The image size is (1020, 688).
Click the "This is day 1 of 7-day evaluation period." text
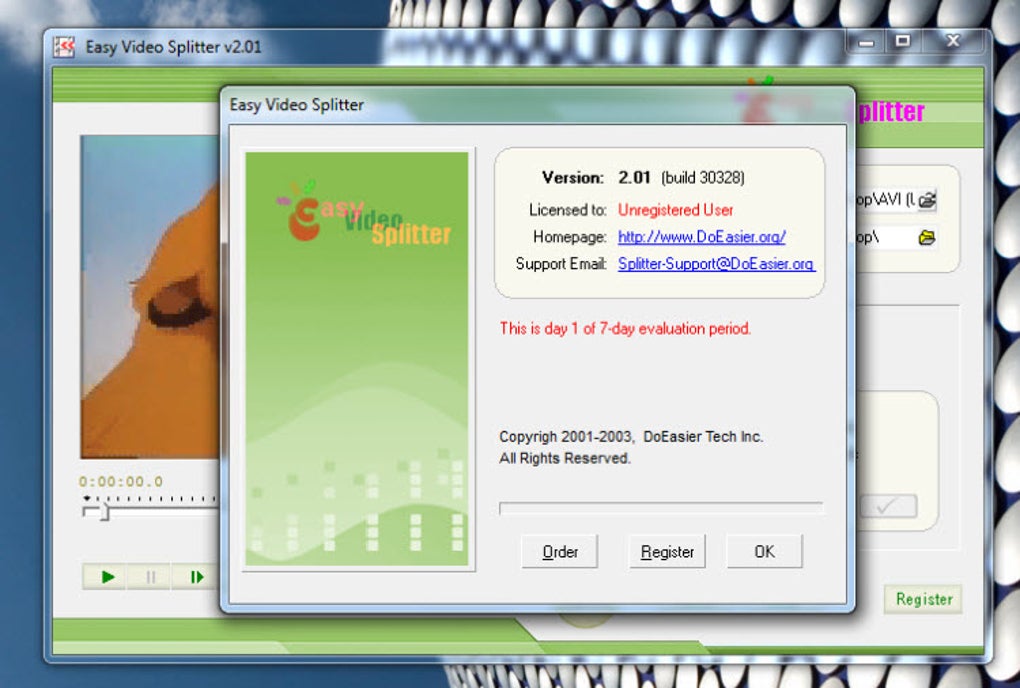pyautogui.click(x=625, y=328)
